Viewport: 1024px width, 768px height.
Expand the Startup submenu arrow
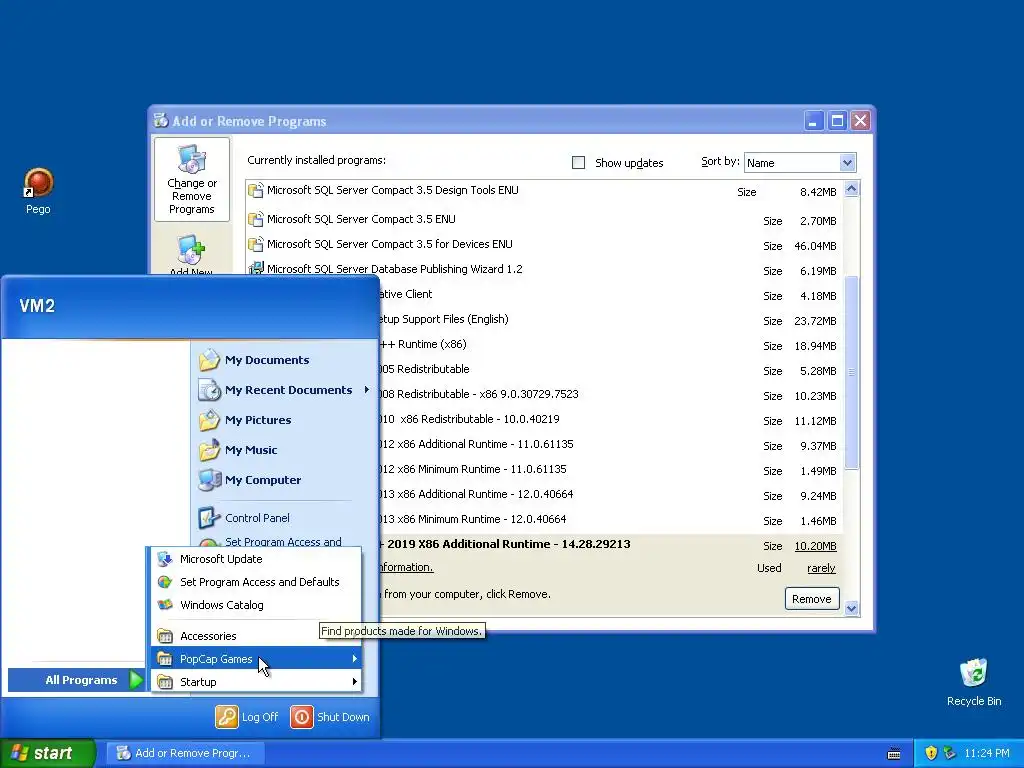pyautogui.click(x=355, y=682)
